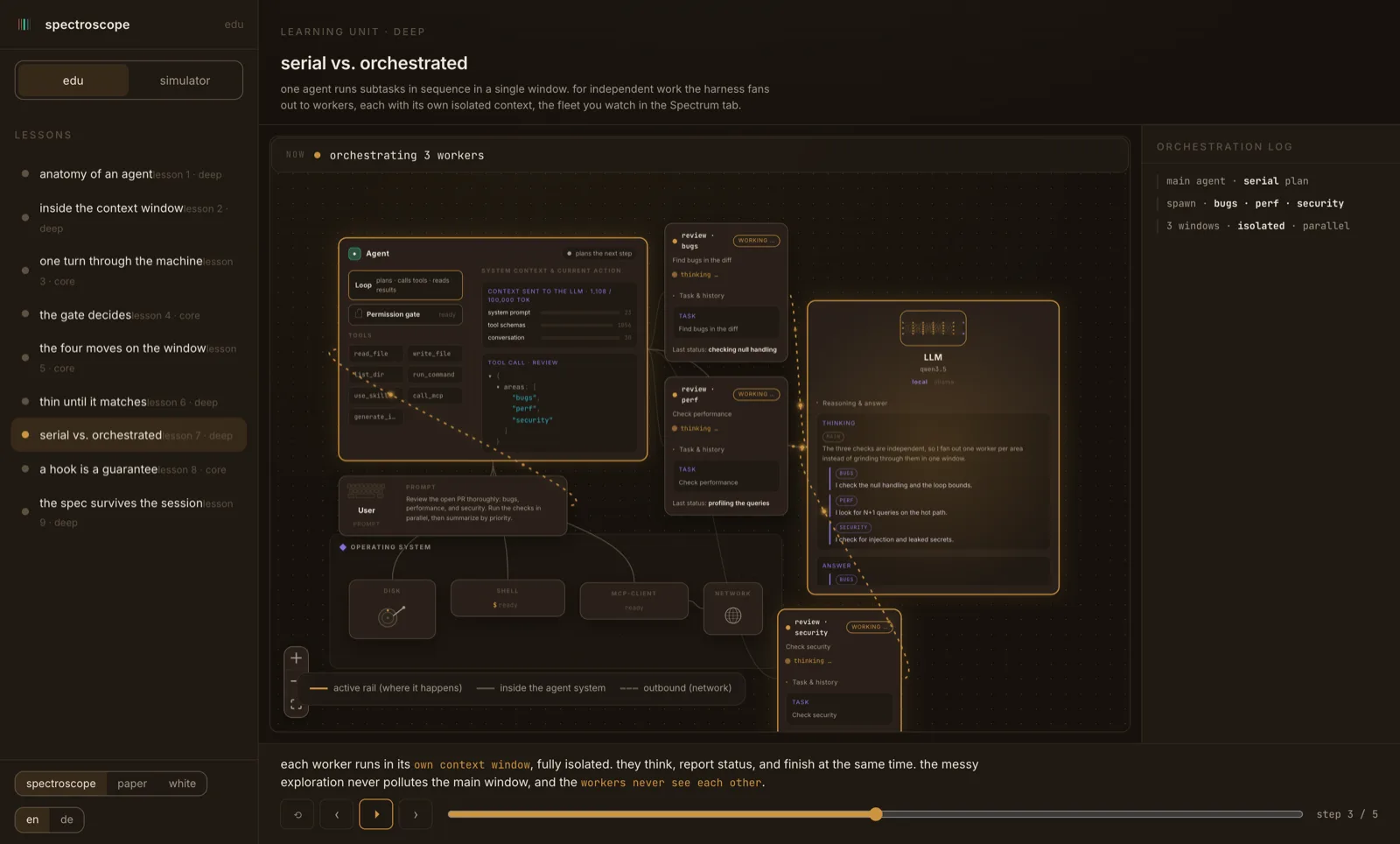The height and width of the screenshot is (844, 1400).
Task: Select the white theme
Action: click(182, 784)
